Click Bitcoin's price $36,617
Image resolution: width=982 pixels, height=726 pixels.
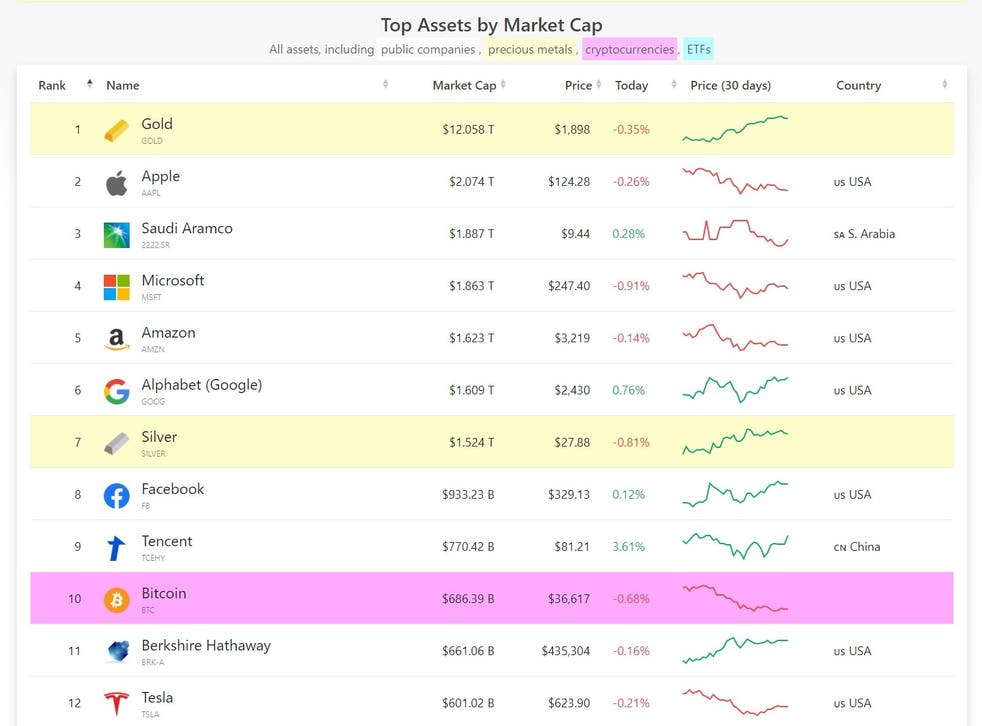point(569,599)
